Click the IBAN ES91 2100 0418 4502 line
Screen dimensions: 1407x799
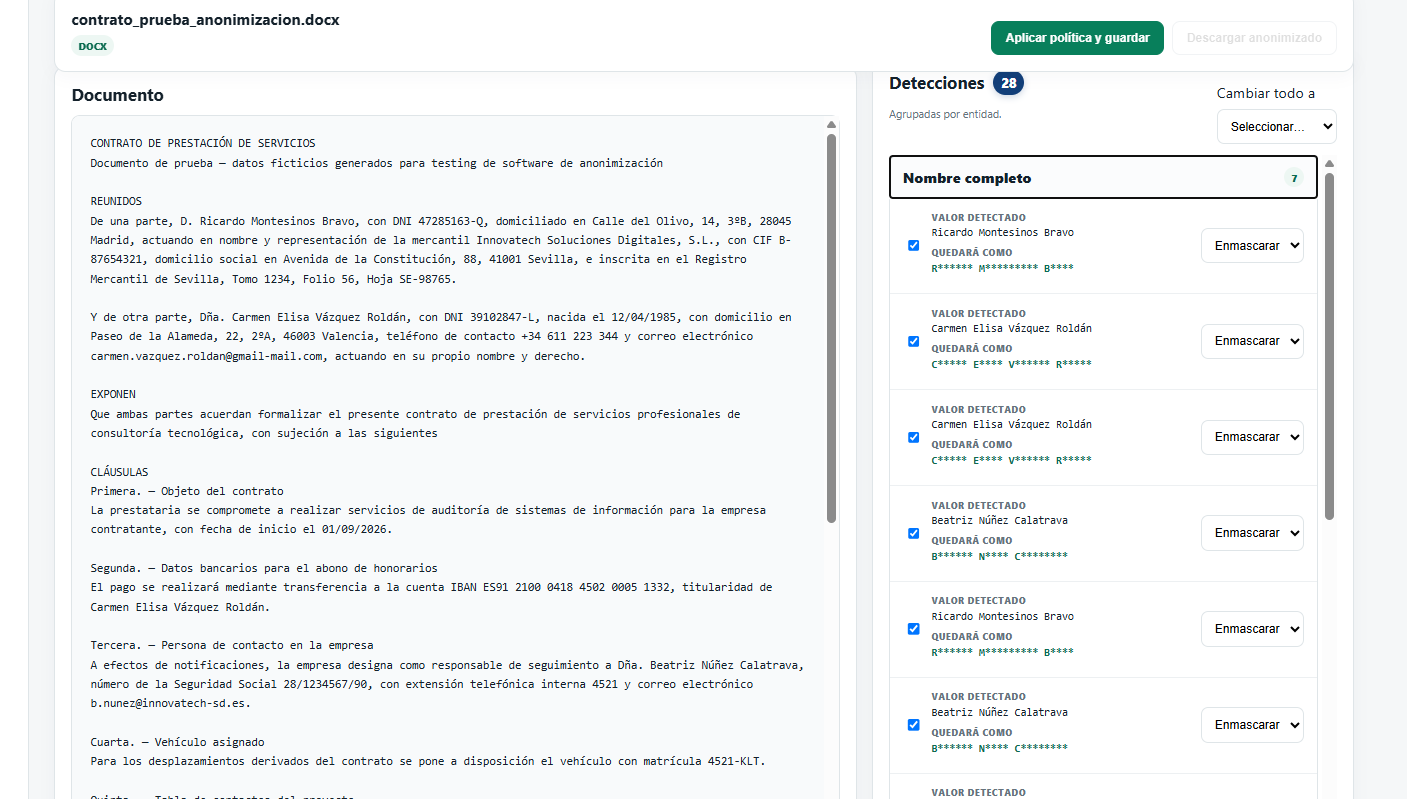(431, 587)
